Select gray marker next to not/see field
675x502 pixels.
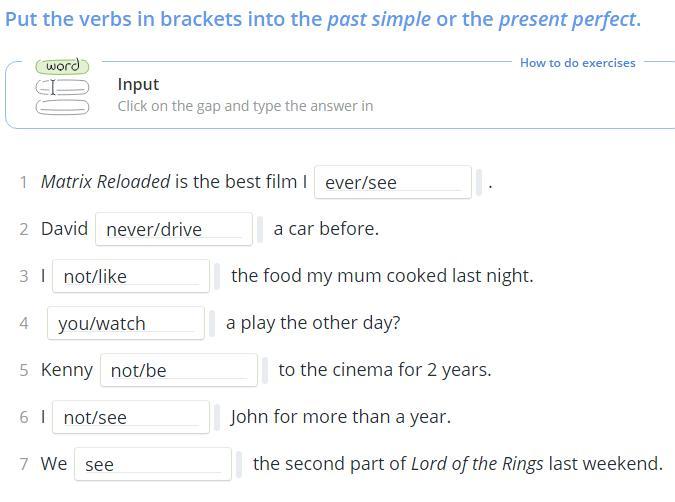(x=218, y=417)
